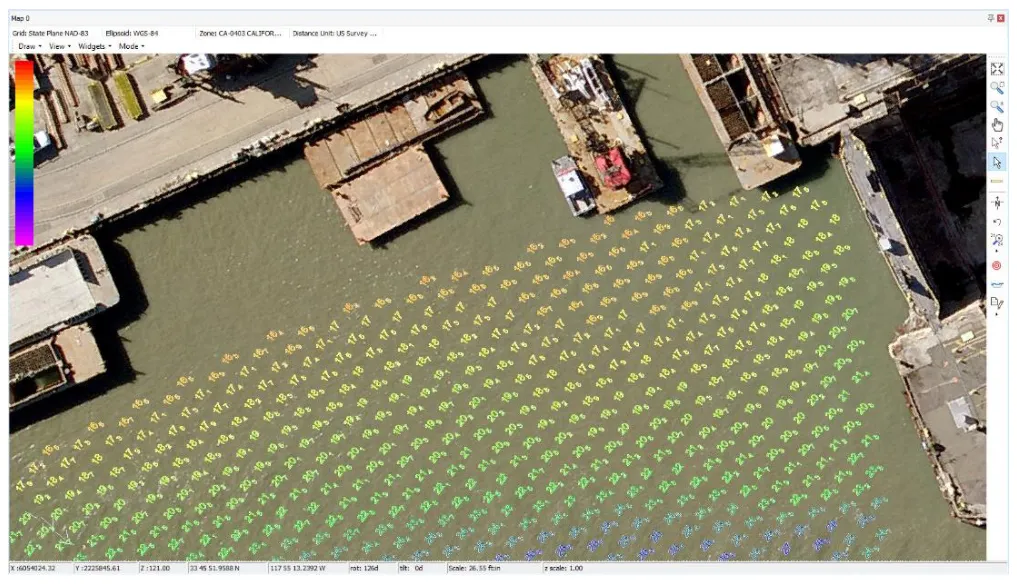This screenshot has height=584, width=1017.
Task: Activate the pan hand tool
Action: click(997, 125)
